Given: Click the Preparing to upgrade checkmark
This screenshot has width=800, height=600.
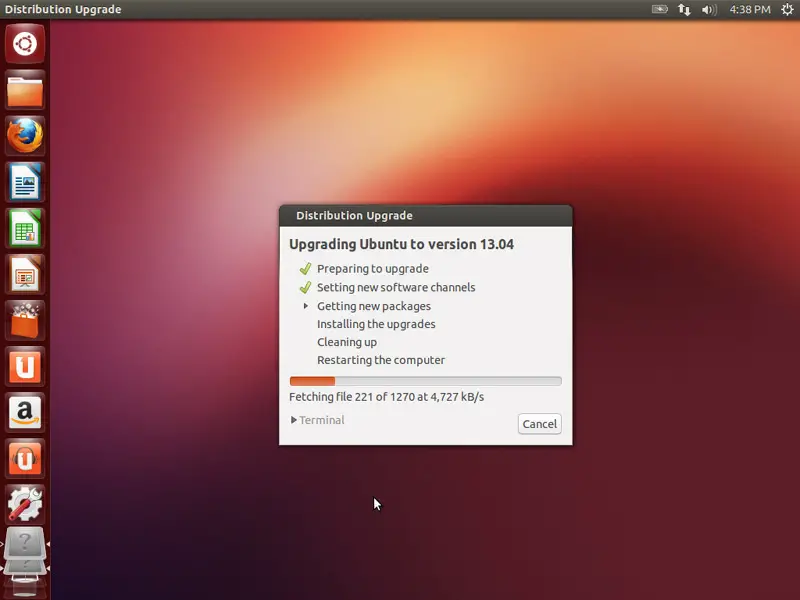Looking at the screenshot, I should coord(305,268).
